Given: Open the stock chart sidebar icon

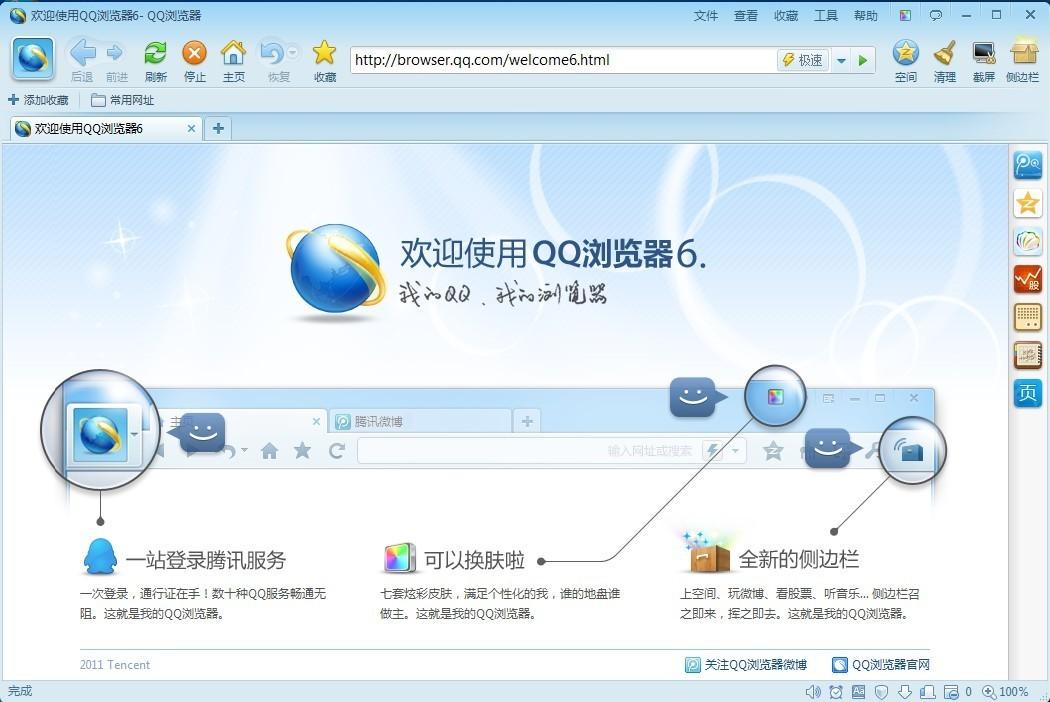Looking at the screenshot, I should 1027,279.
